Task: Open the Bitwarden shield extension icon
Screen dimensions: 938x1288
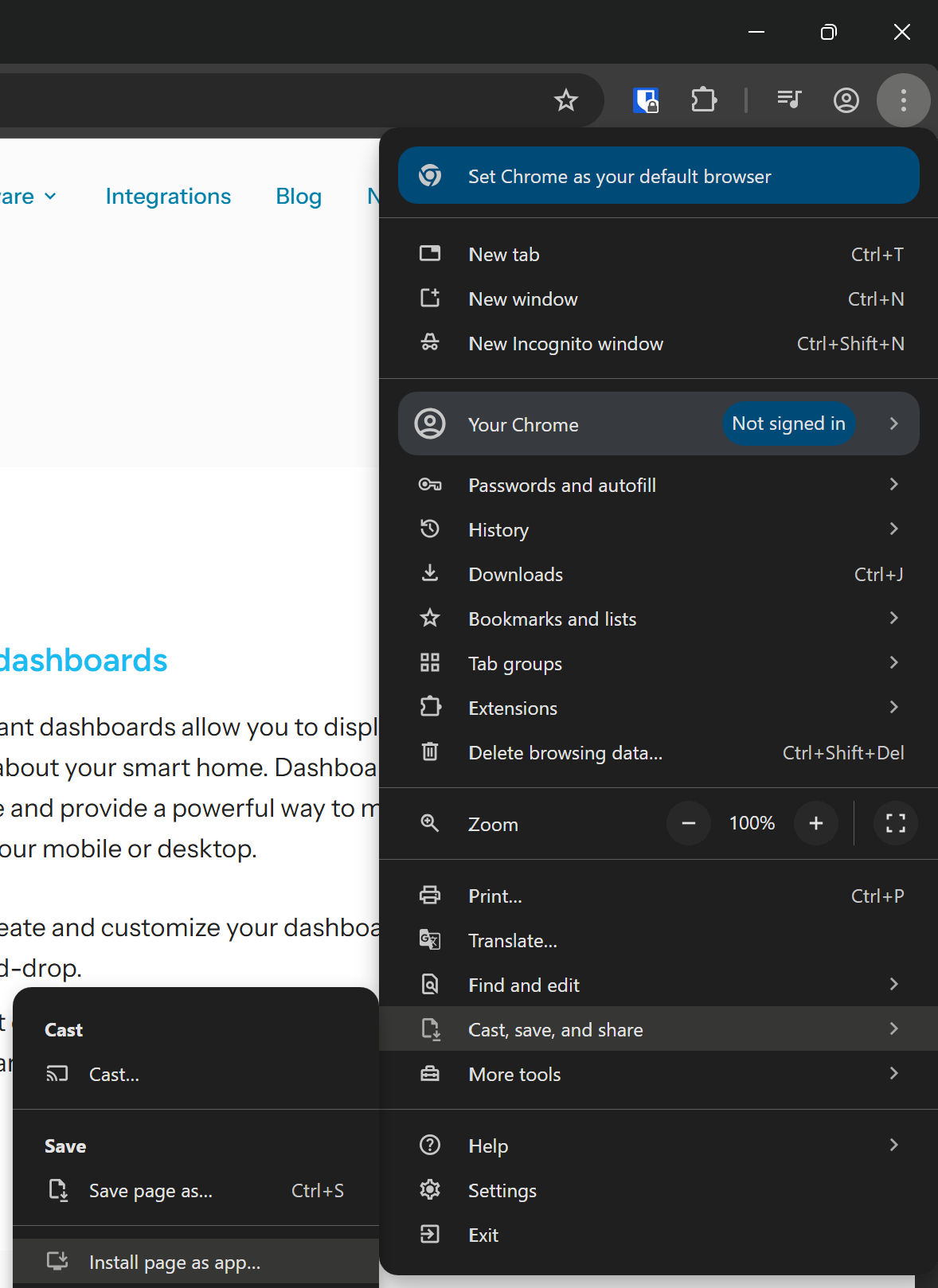Action: click(646, 100)
